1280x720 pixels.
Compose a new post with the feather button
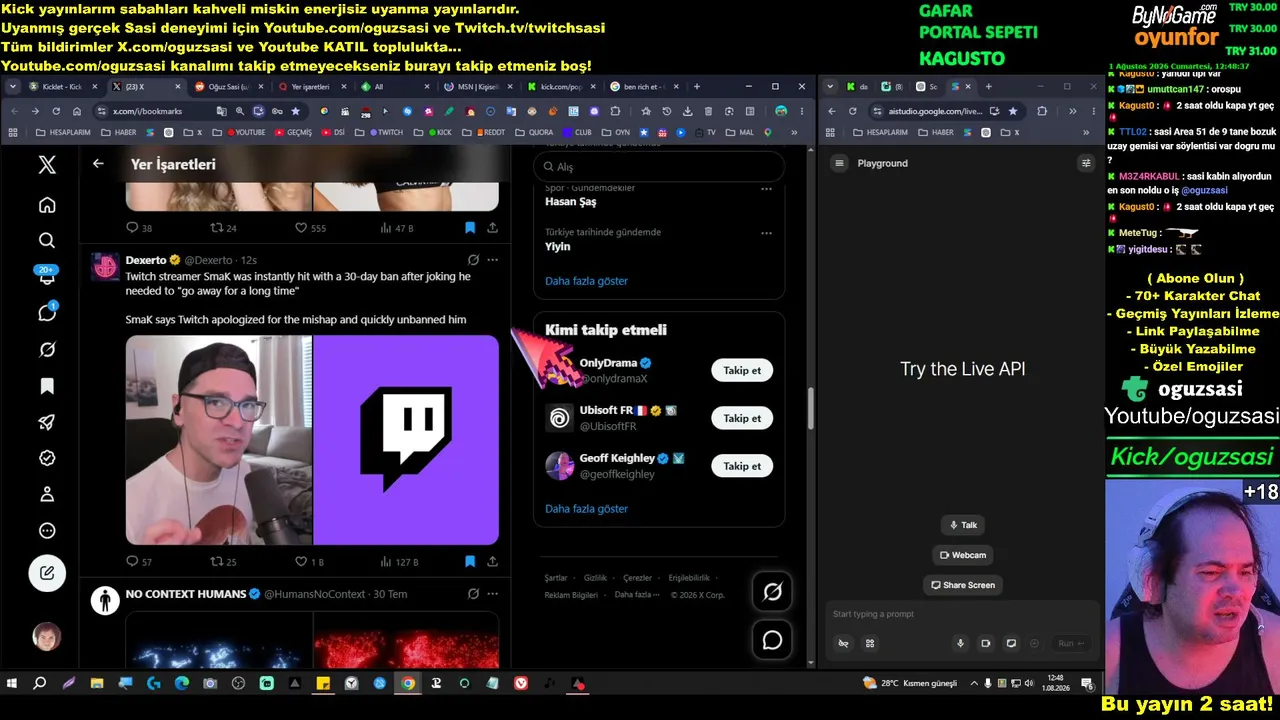pos(47,573)
